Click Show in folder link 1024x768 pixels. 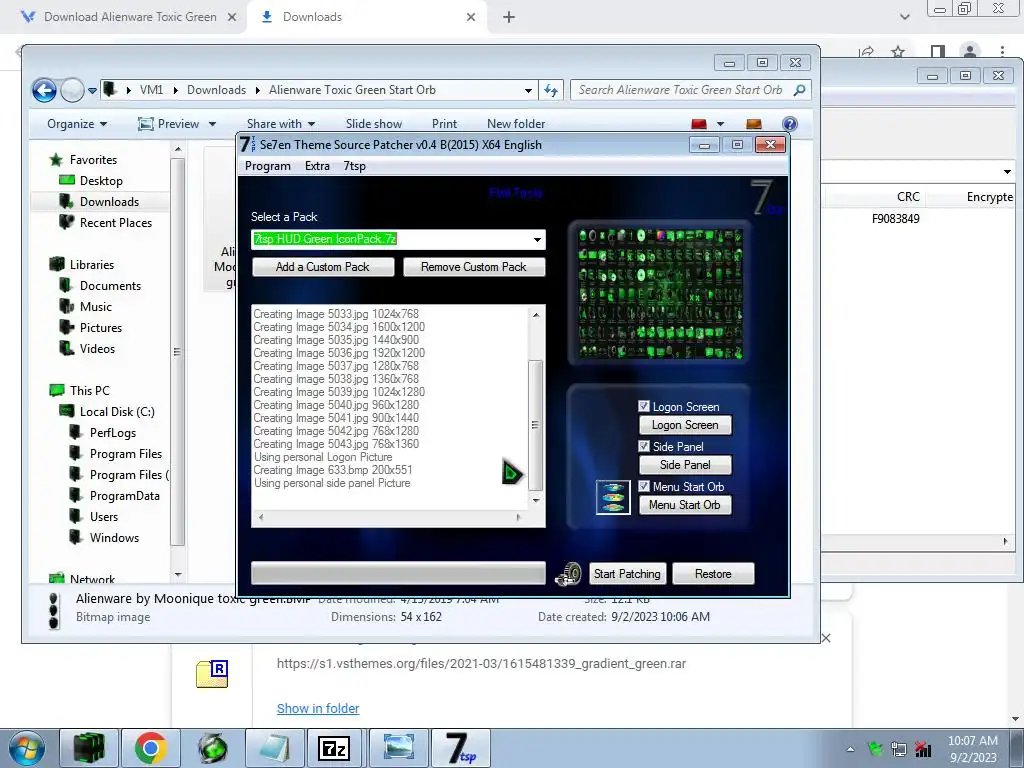[x=318, y=709]
